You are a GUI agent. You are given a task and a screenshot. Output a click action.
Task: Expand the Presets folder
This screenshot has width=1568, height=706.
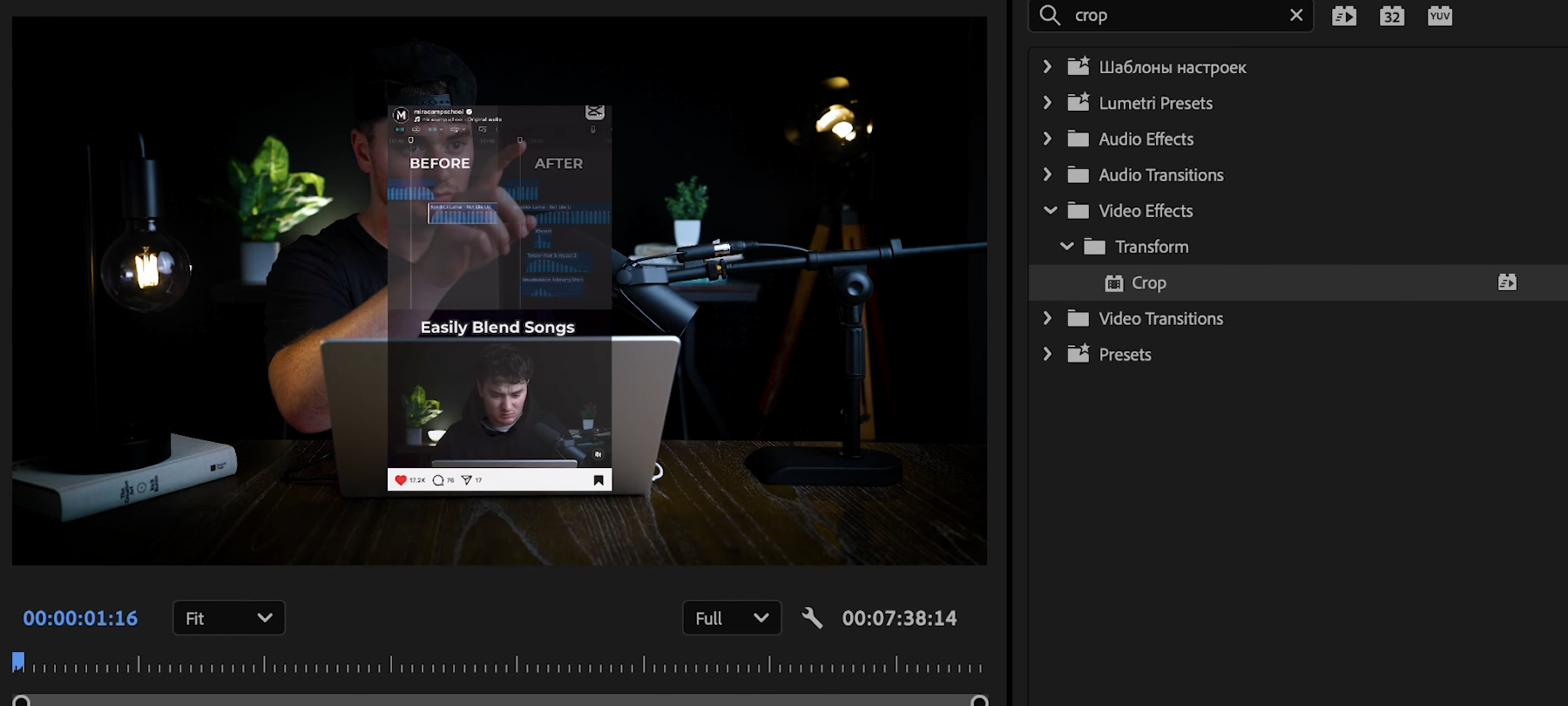pos(1048,354)
